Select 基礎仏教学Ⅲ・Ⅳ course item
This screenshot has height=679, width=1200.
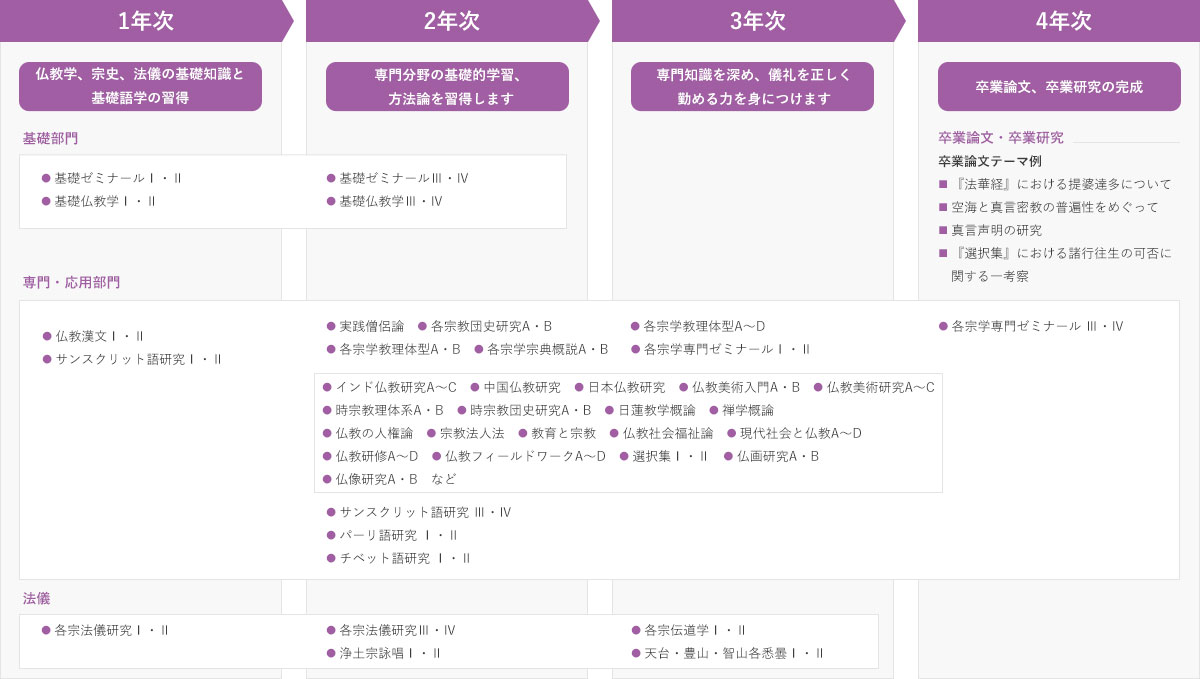coord(390,201)
